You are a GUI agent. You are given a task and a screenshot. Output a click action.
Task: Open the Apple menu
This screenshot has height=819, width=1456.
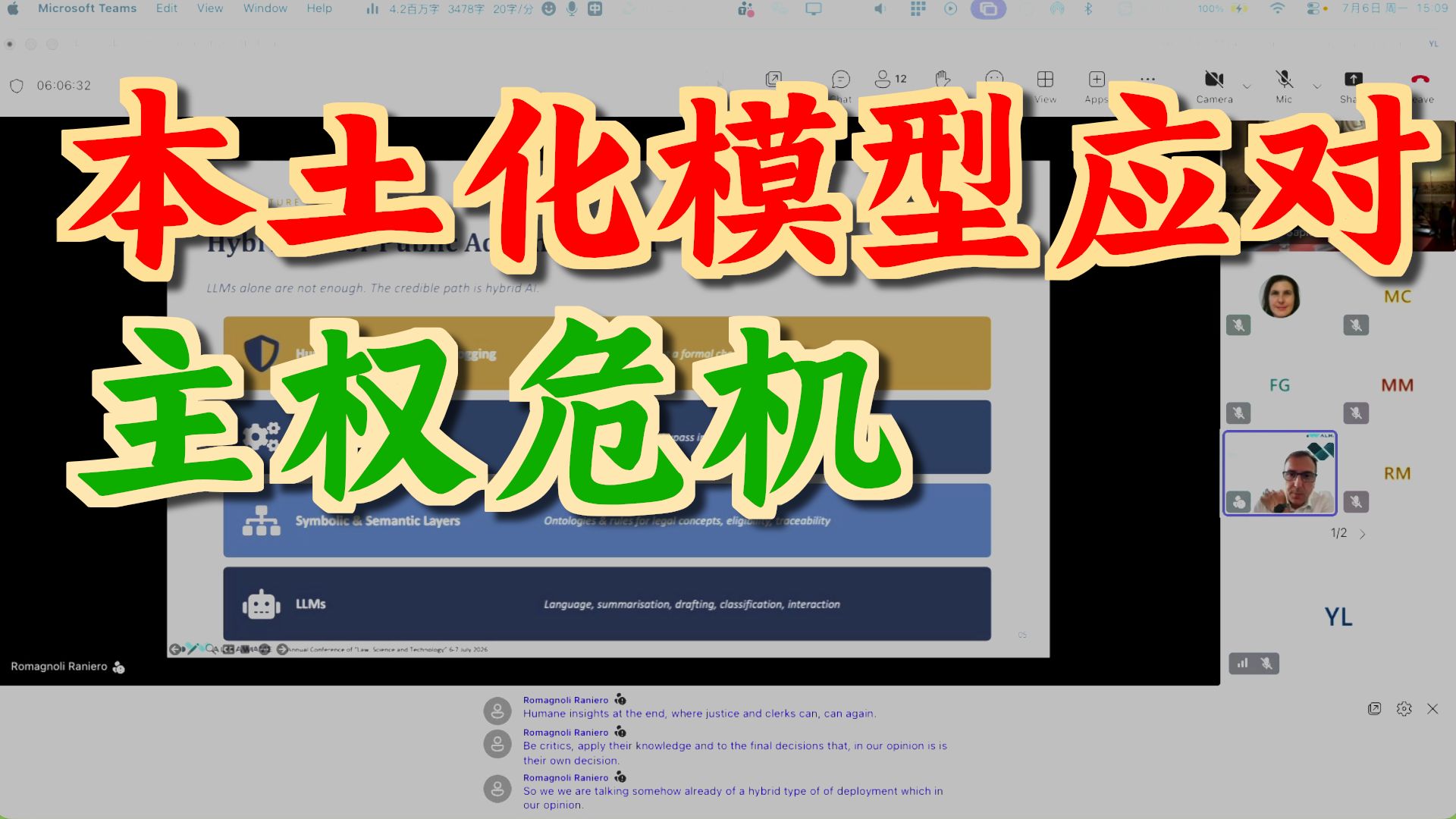click(x=13, y=8)
